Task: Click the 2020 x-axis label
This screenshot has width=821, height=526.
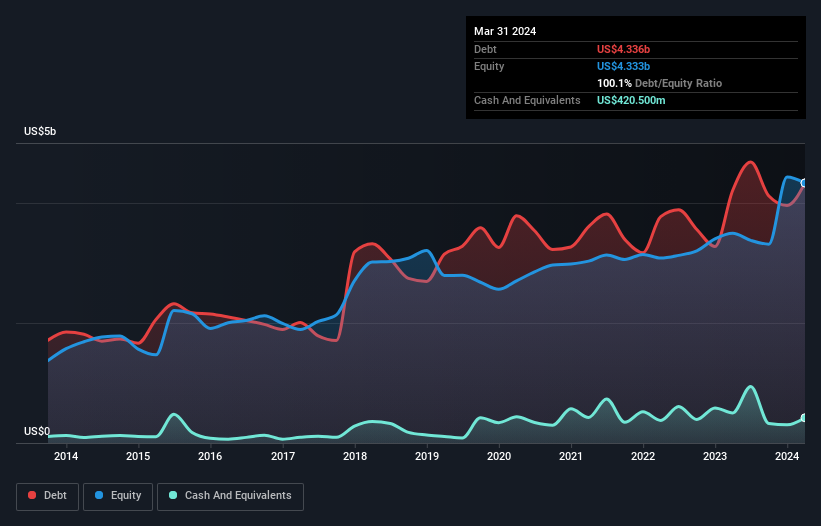Action: [499, 456]
